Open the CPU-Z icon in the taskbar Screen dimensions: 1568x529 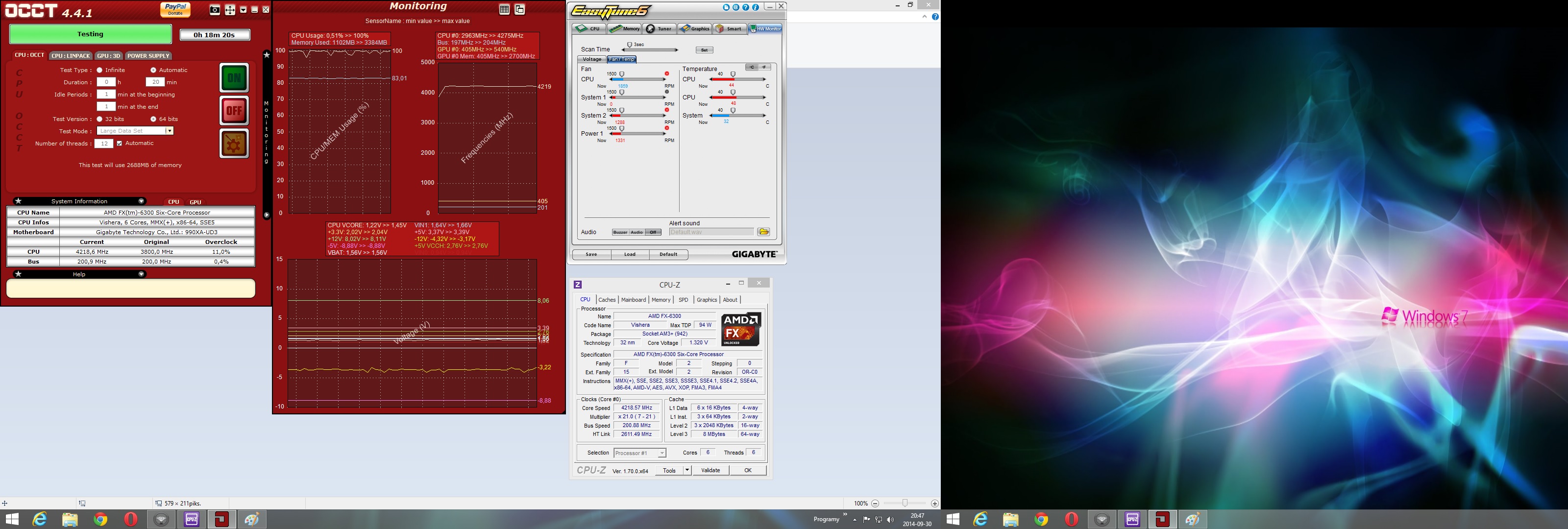coord(192,519)
